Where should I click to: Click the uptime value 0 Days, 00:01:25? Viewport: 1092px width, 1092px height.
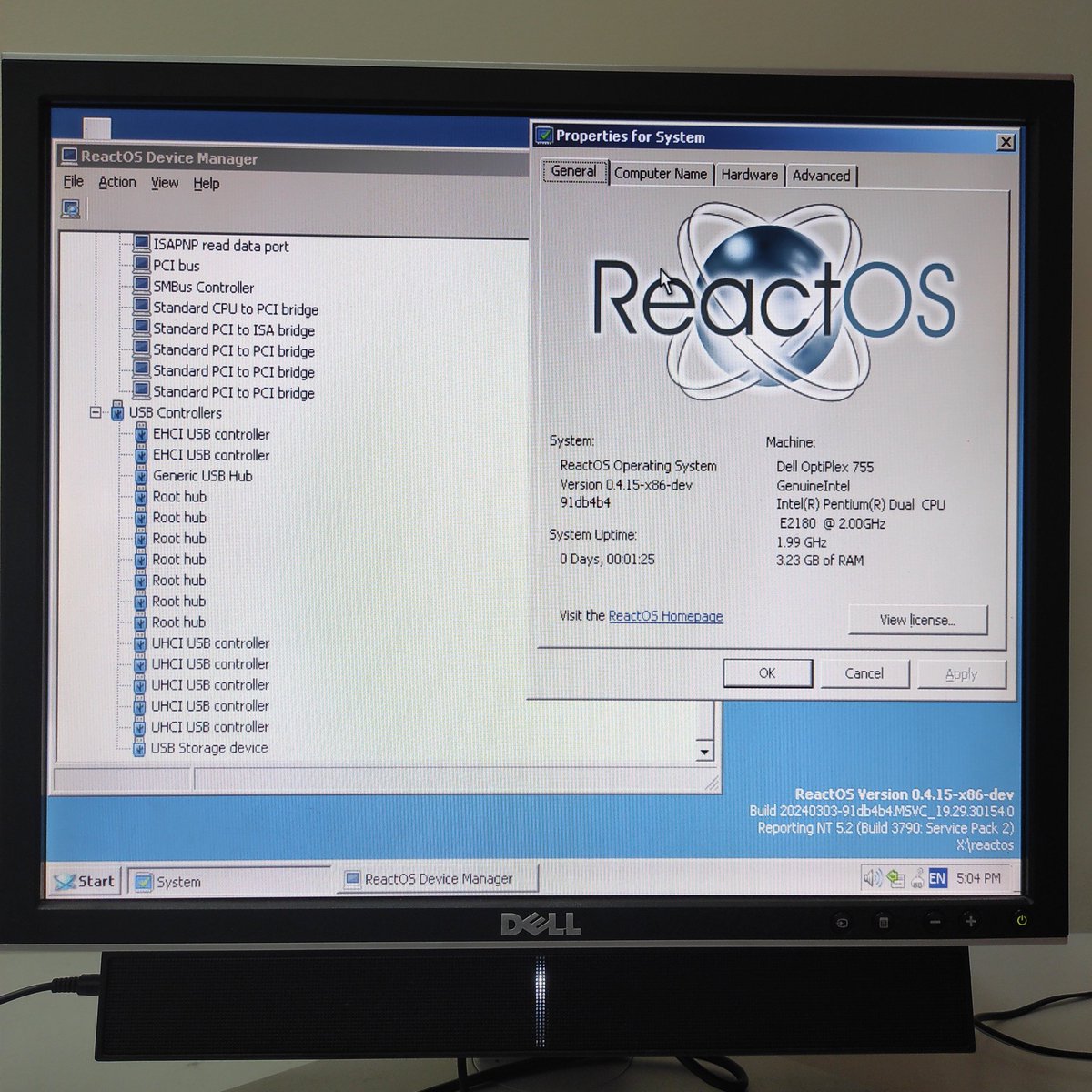pyautogui.click(x=607, y=559)
